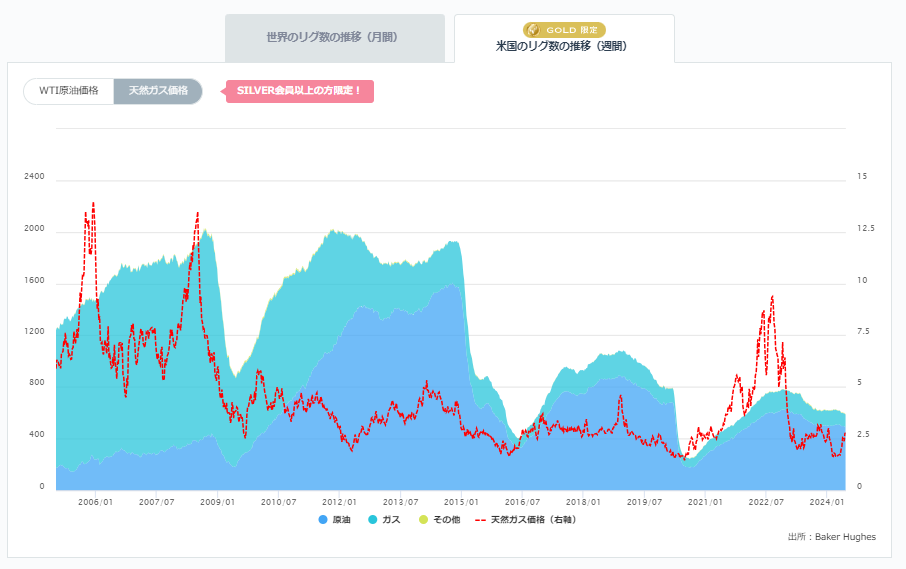The image size is (906, 569).
Task: Click the 2013/07 x-axis label
Action: coord(400,503)
